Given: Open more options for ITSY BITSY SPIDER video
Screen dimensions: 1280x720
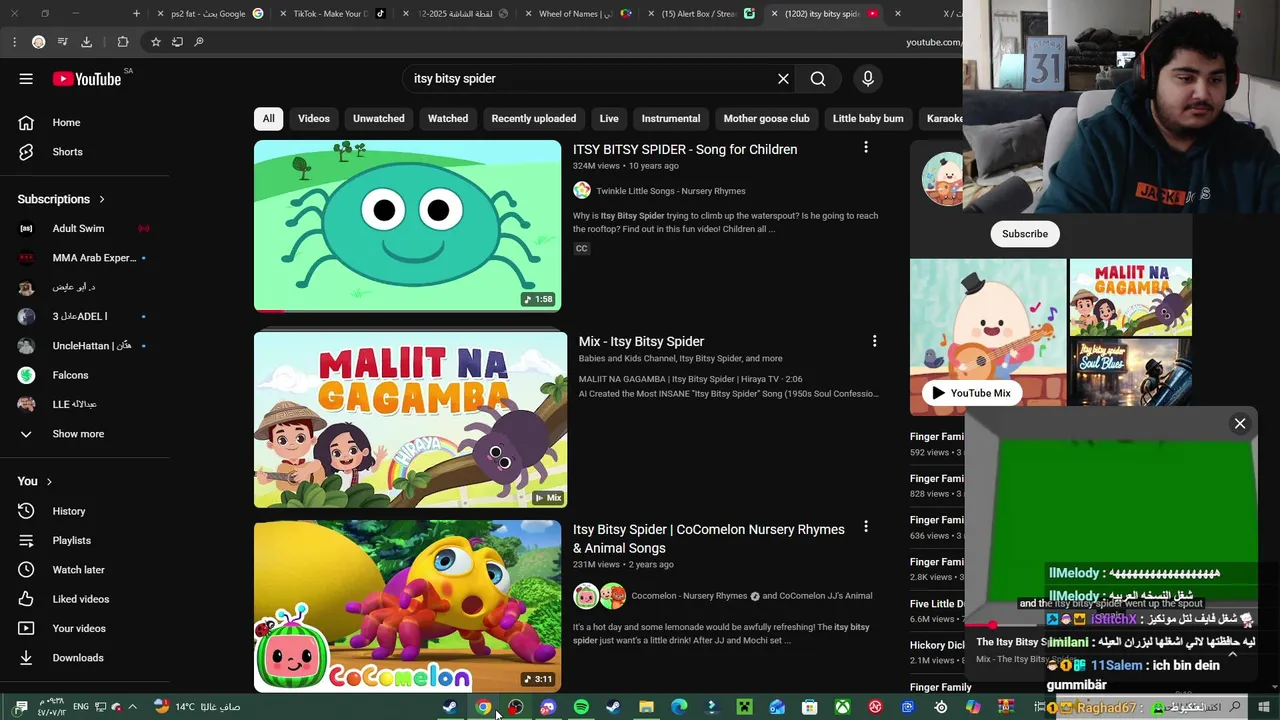Looking at the screenshot, I should 865,148.
